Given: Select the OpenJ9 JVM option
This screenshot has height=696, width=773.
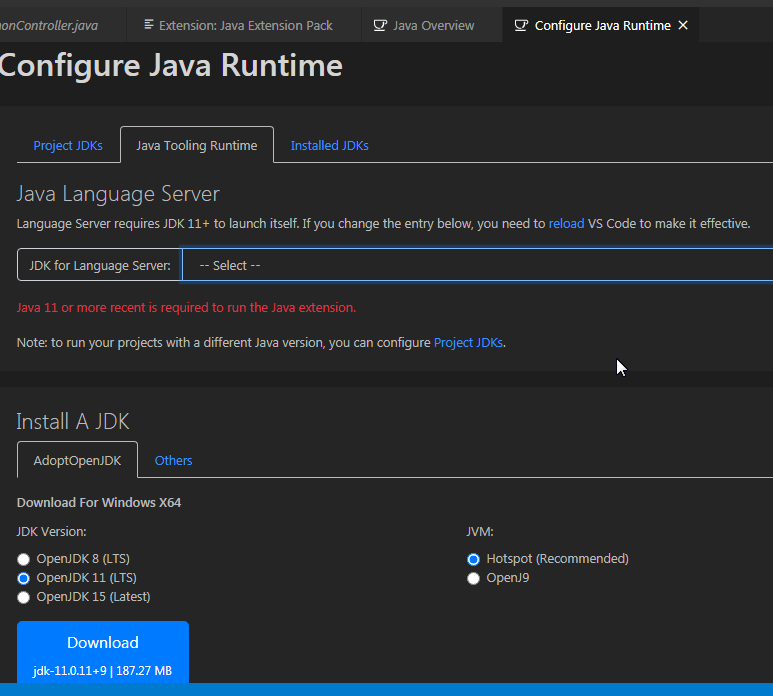Looking at the screenshot, I should [x=473, y=578].
